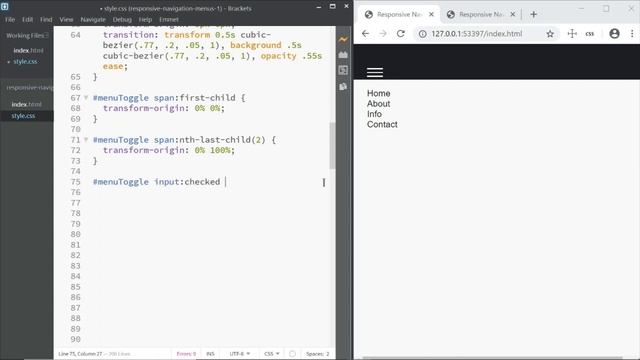
Task: Click the cross-arrows extension icon in Chrome
Action: point(572,34)
